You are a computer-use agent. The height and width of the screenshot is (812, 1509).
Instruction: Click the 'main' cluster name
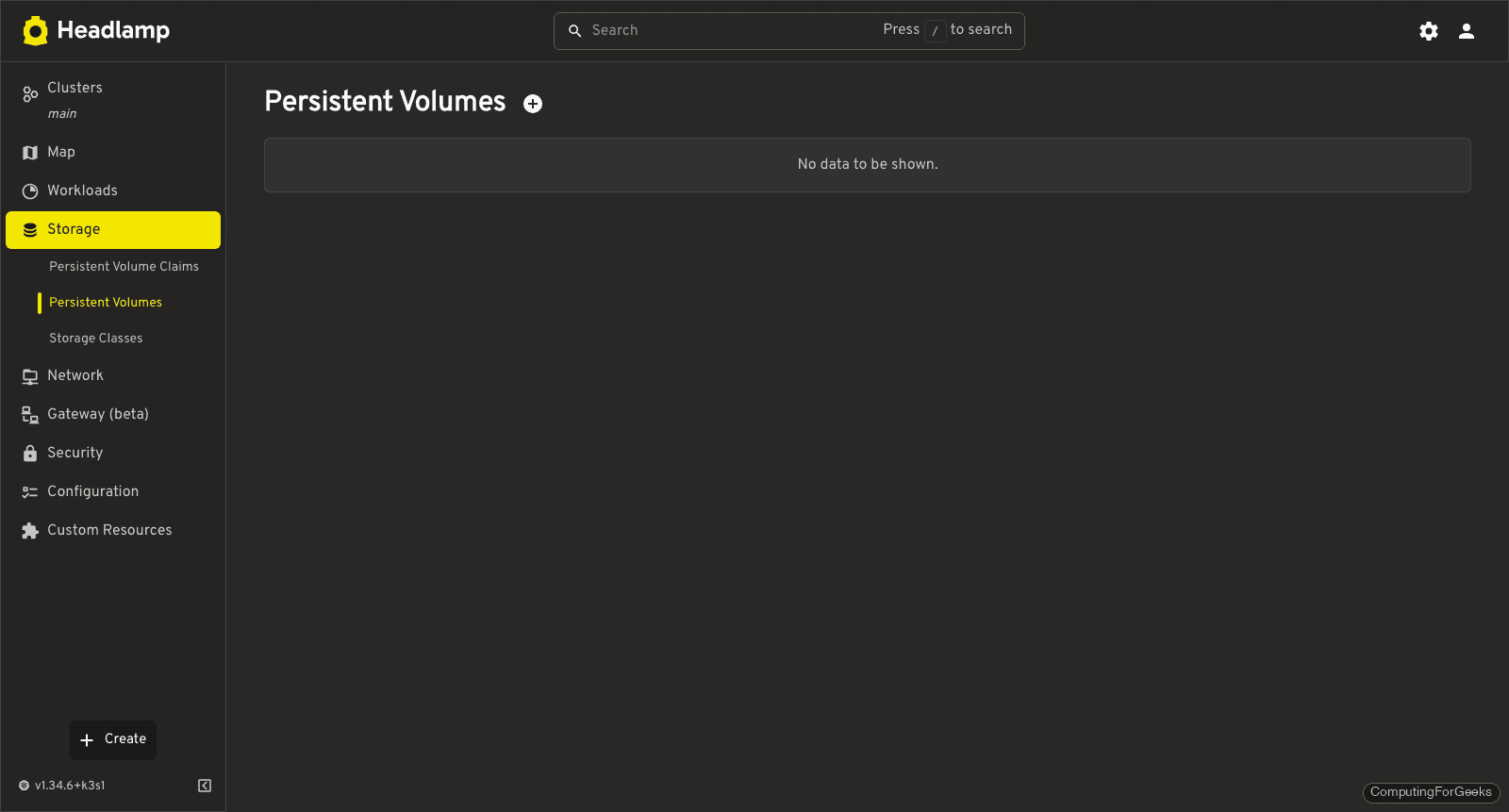coord(62,114)
